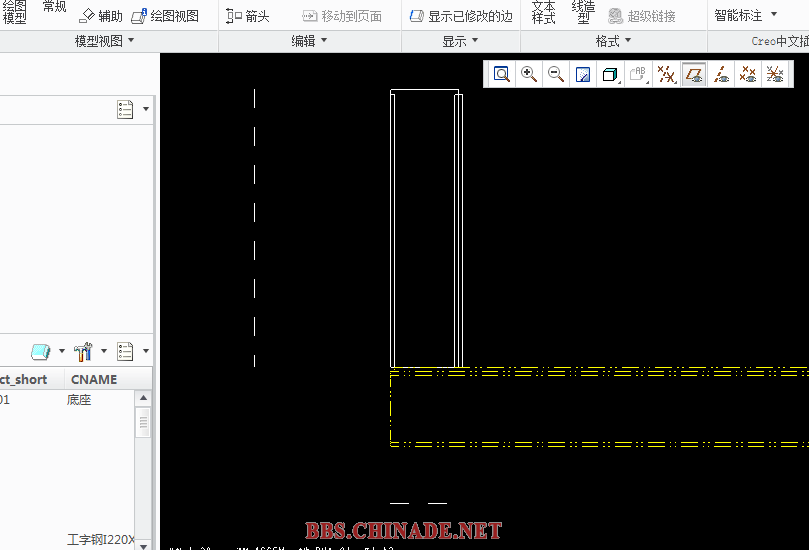The height and width of the screenshot is (550, 809).
Task: Open the dropdown arrow beside show icon
Action: click(62, 351)
